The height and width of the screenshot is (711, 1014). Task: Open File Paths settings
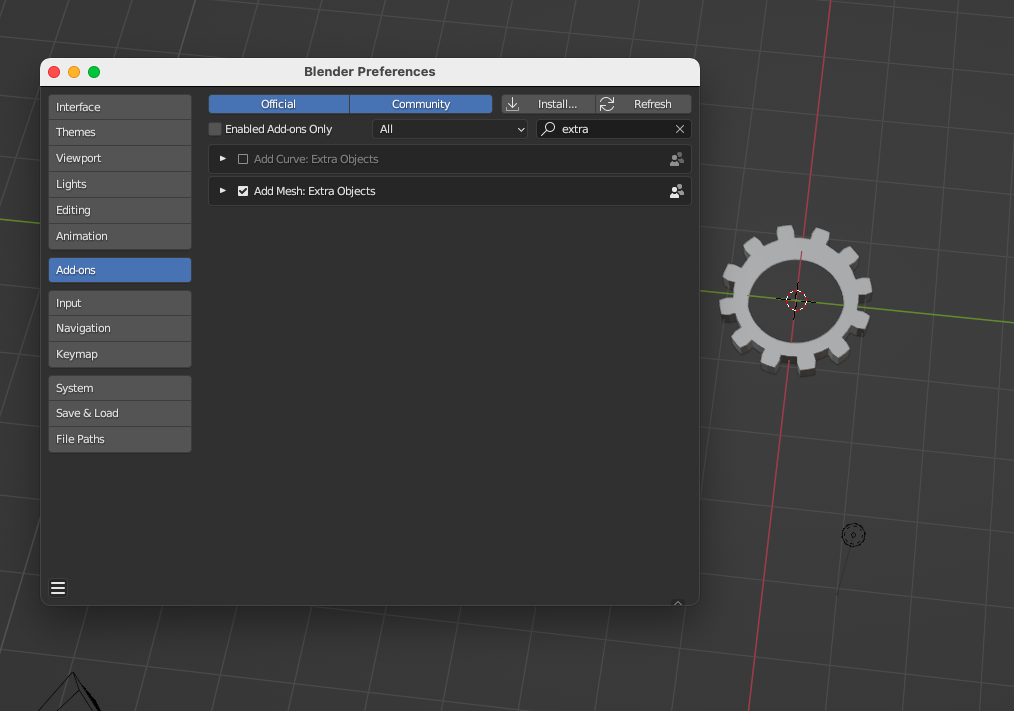pyautogui.click(x=120, y=439)
